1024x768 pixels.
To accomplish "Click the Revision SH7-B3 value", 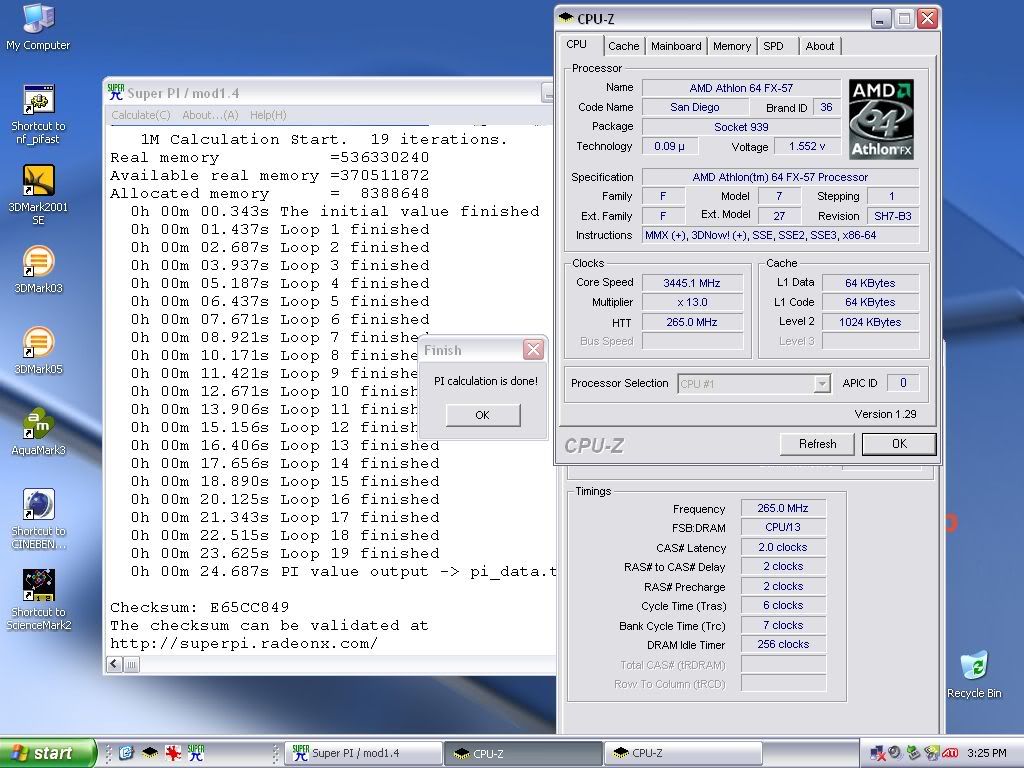I will click(892, 216).
